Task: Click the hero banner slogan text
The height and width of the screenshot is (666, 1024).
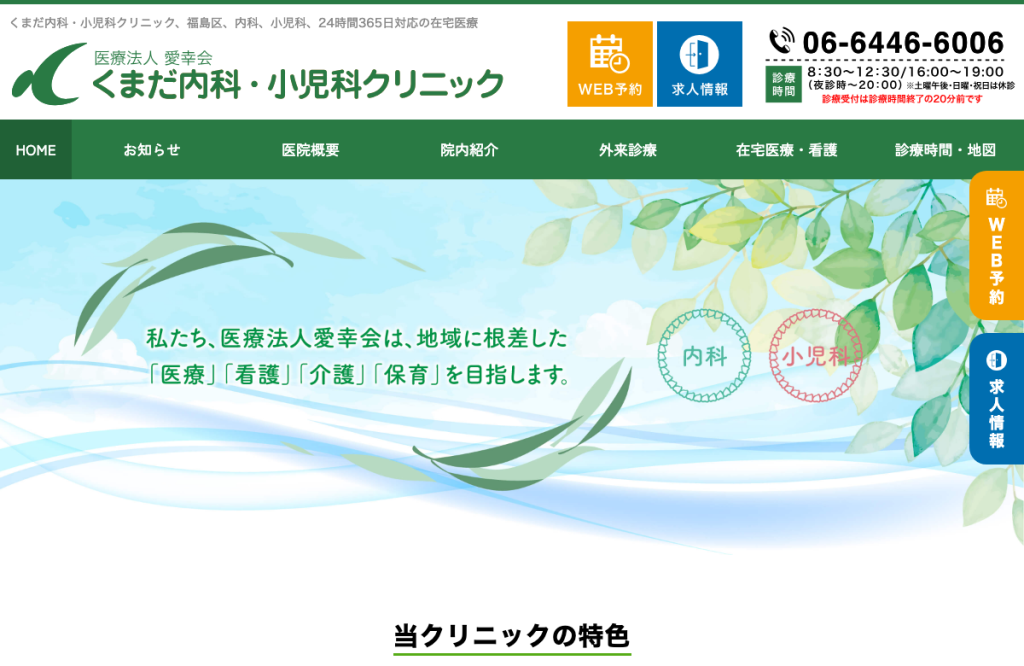Action: point(358,357)
